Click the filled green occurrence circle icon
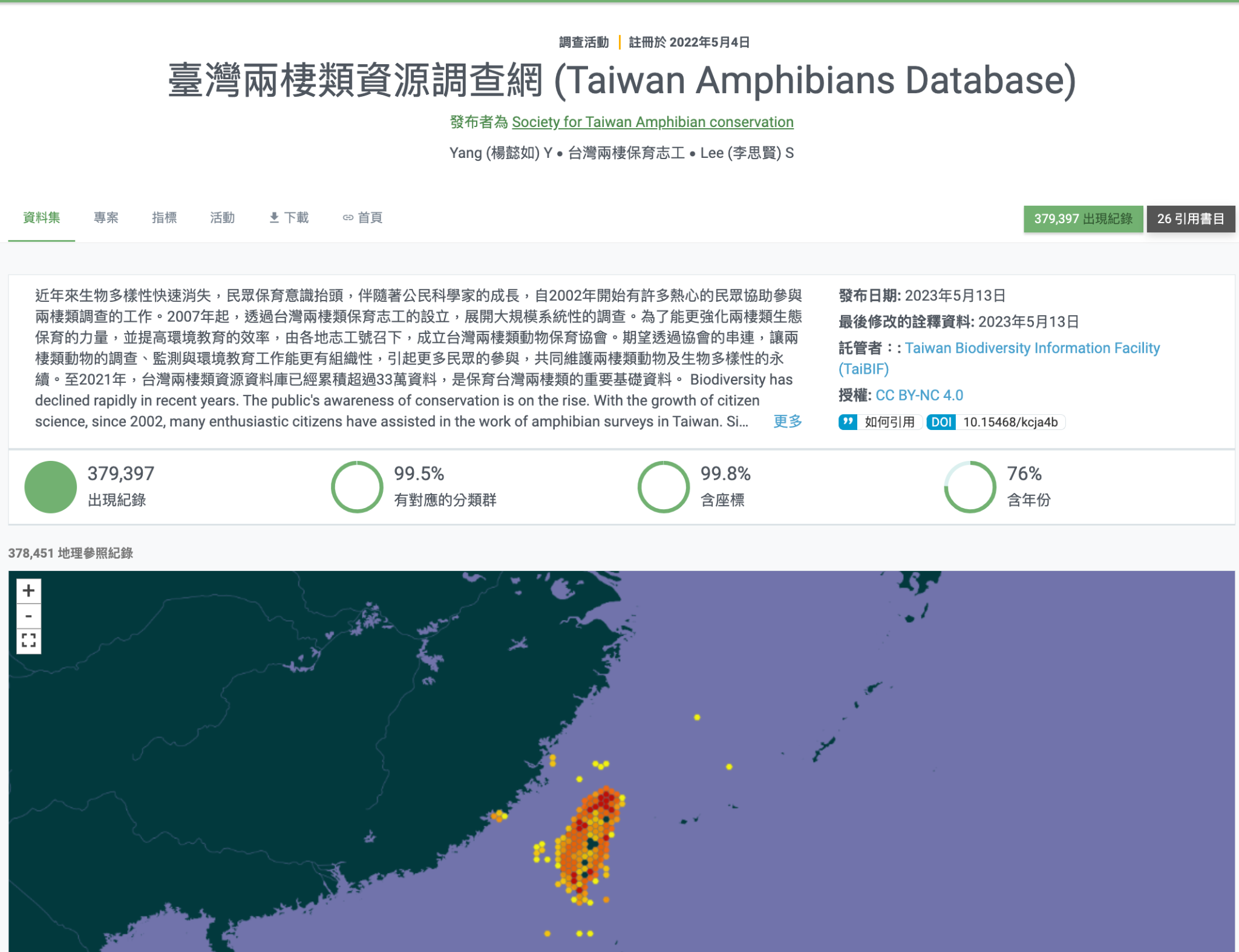Viewport: 1239px width, 952px height. pos(50,487)
